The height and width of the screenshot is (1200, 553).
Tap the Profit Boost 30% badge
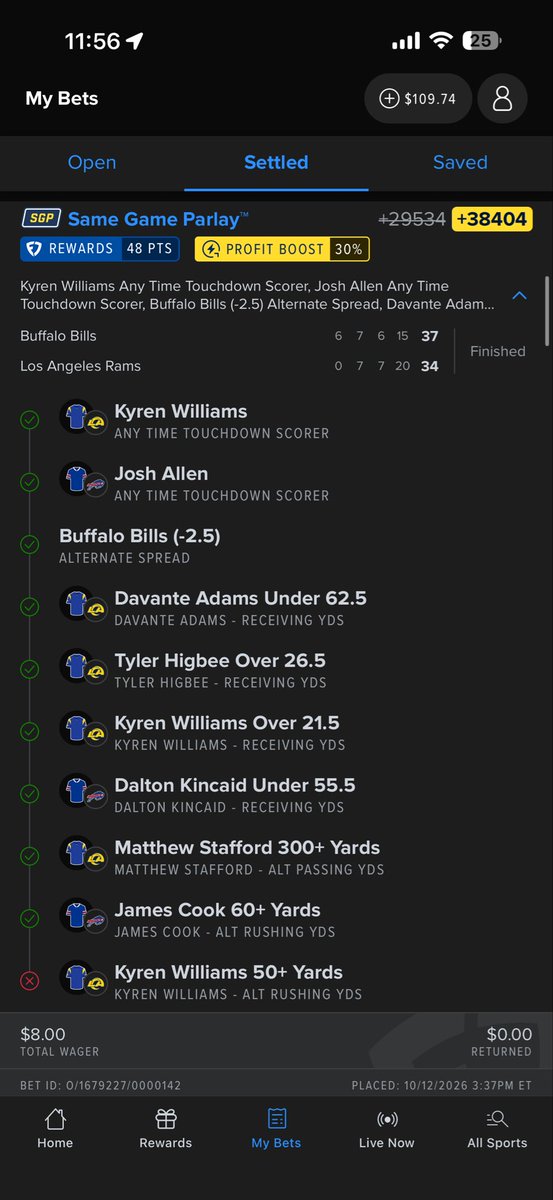[282, 249]
